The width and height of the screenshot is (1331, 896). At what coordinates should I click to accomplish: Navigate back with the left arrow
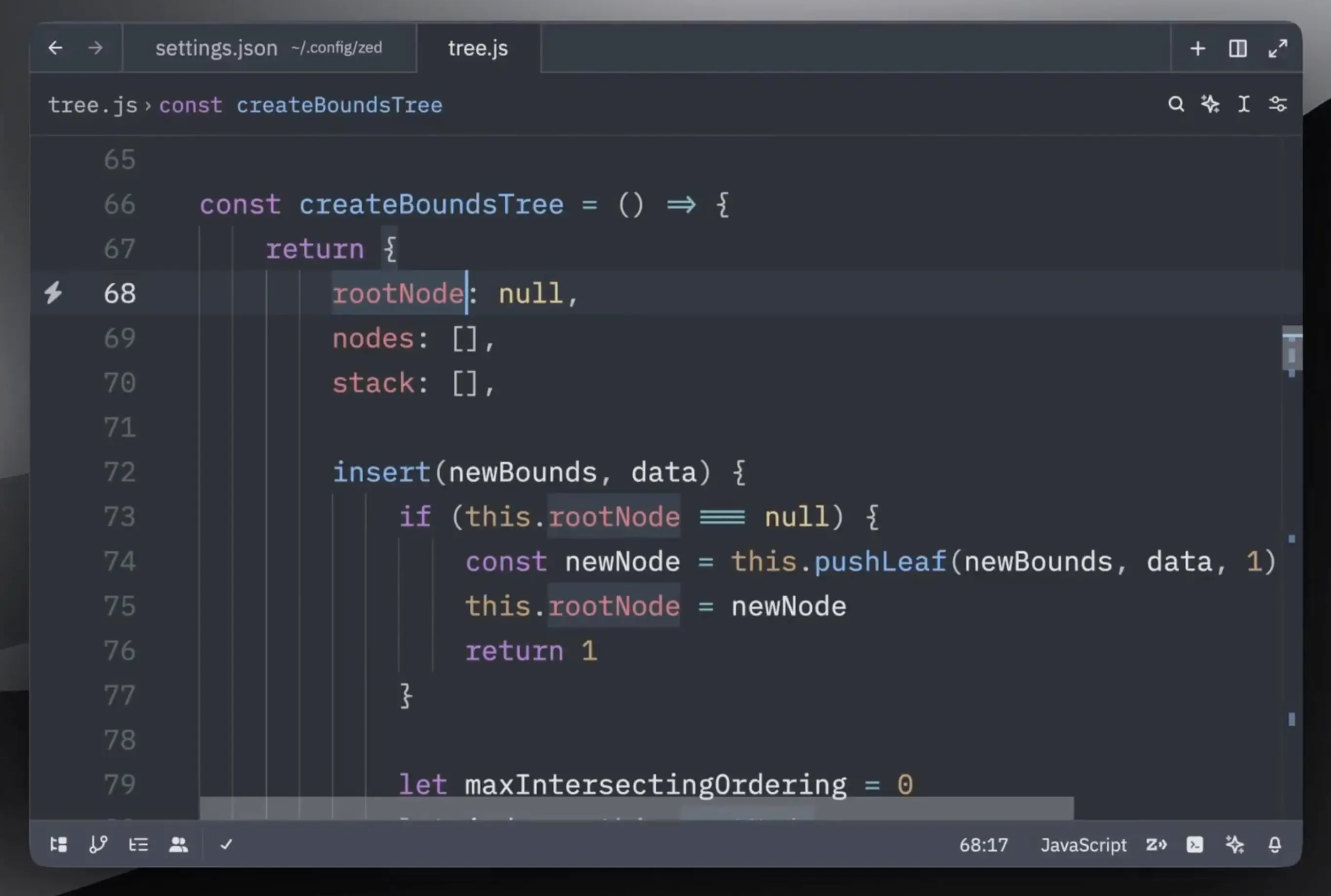pos(56,48)
